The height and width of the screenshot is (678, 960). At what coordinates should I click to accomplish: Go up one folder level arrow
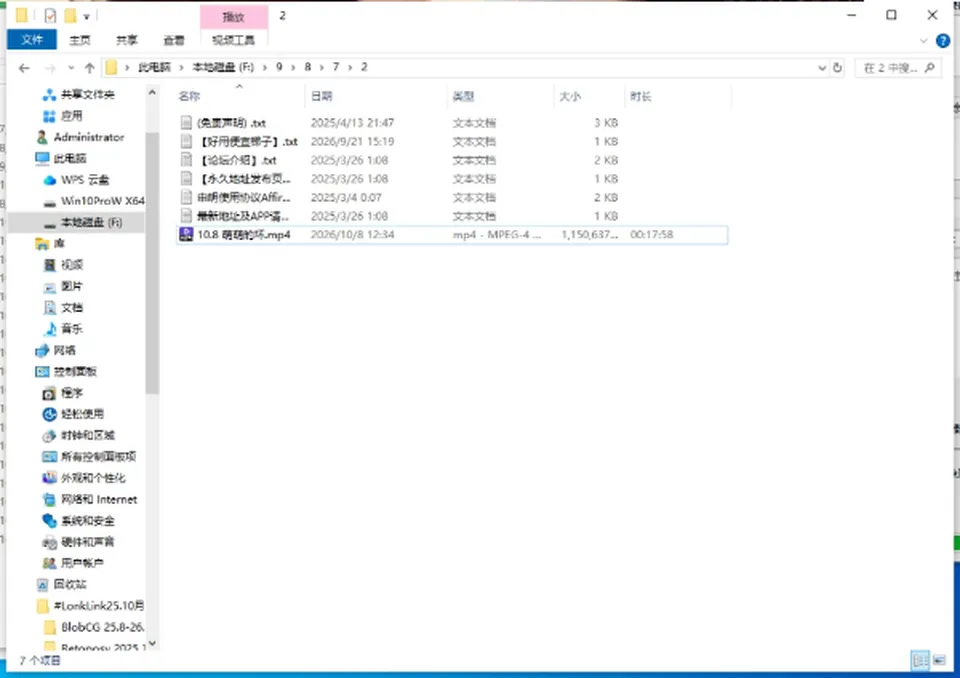coord(89,68)
